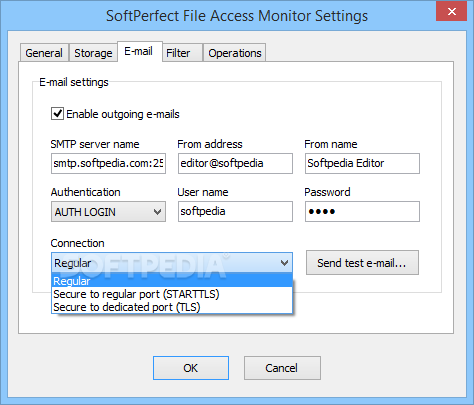Switch to the General tab
This screenshot has height=405, width=474.
tap(44, 53)
